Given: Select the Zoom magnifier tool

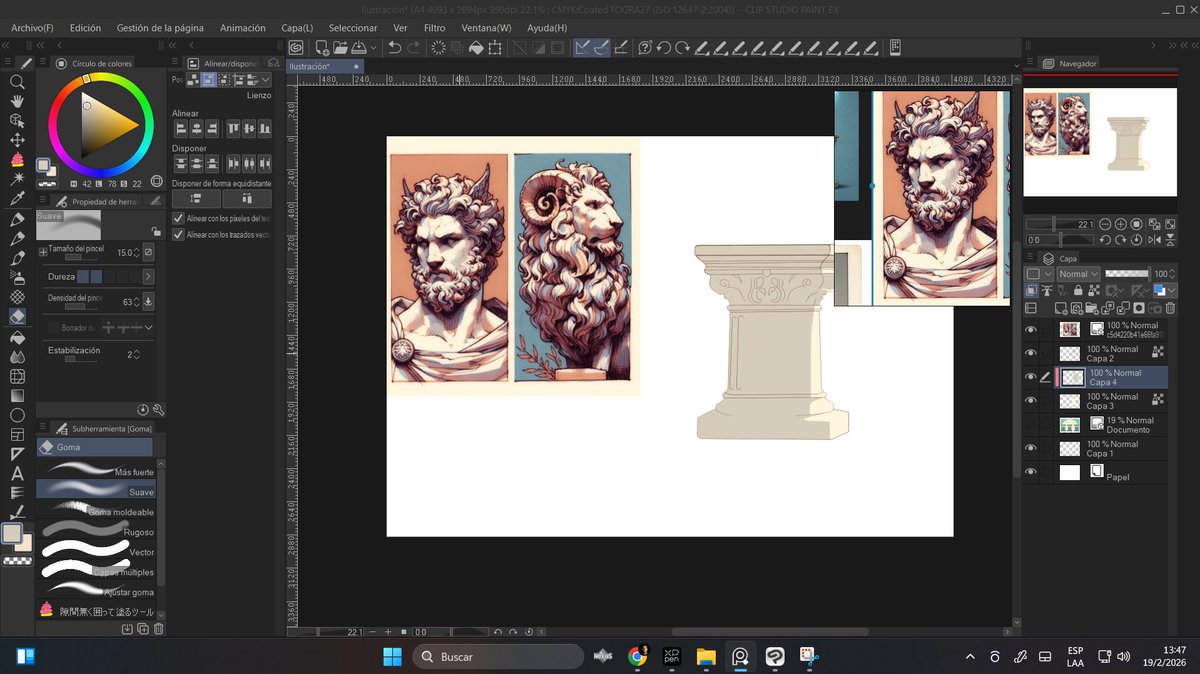Looking at the screenshot, I should 17,82.
